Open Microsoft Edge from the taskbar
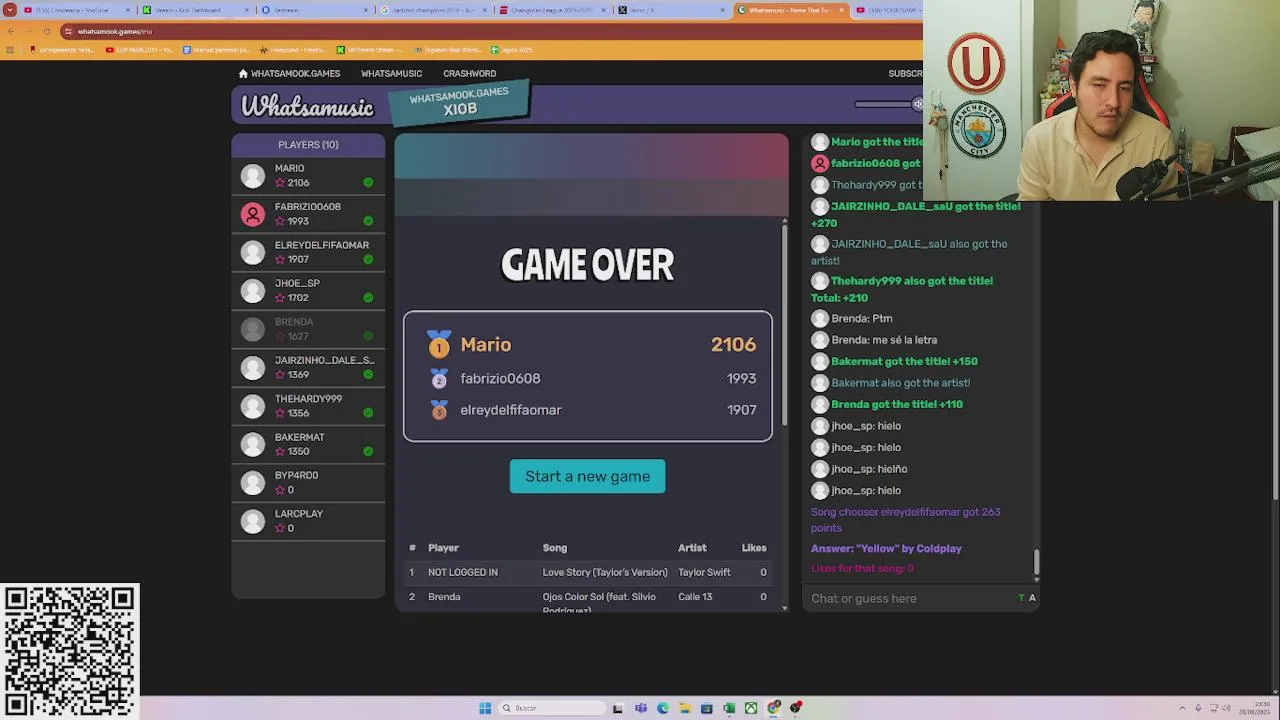 pyautogui.click(x=663, y=708)
